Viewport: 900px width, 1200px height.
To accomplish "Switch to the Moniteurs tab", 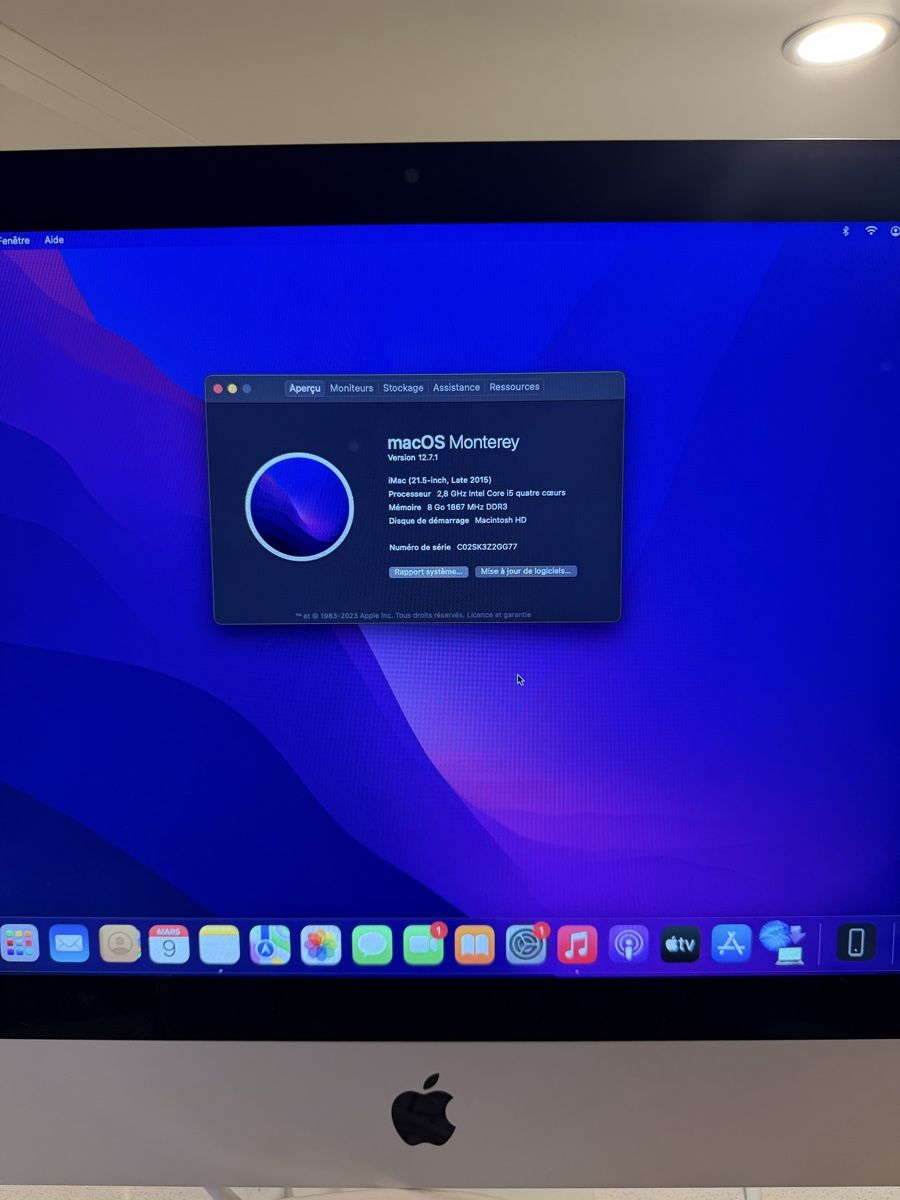I will (351, 388).
